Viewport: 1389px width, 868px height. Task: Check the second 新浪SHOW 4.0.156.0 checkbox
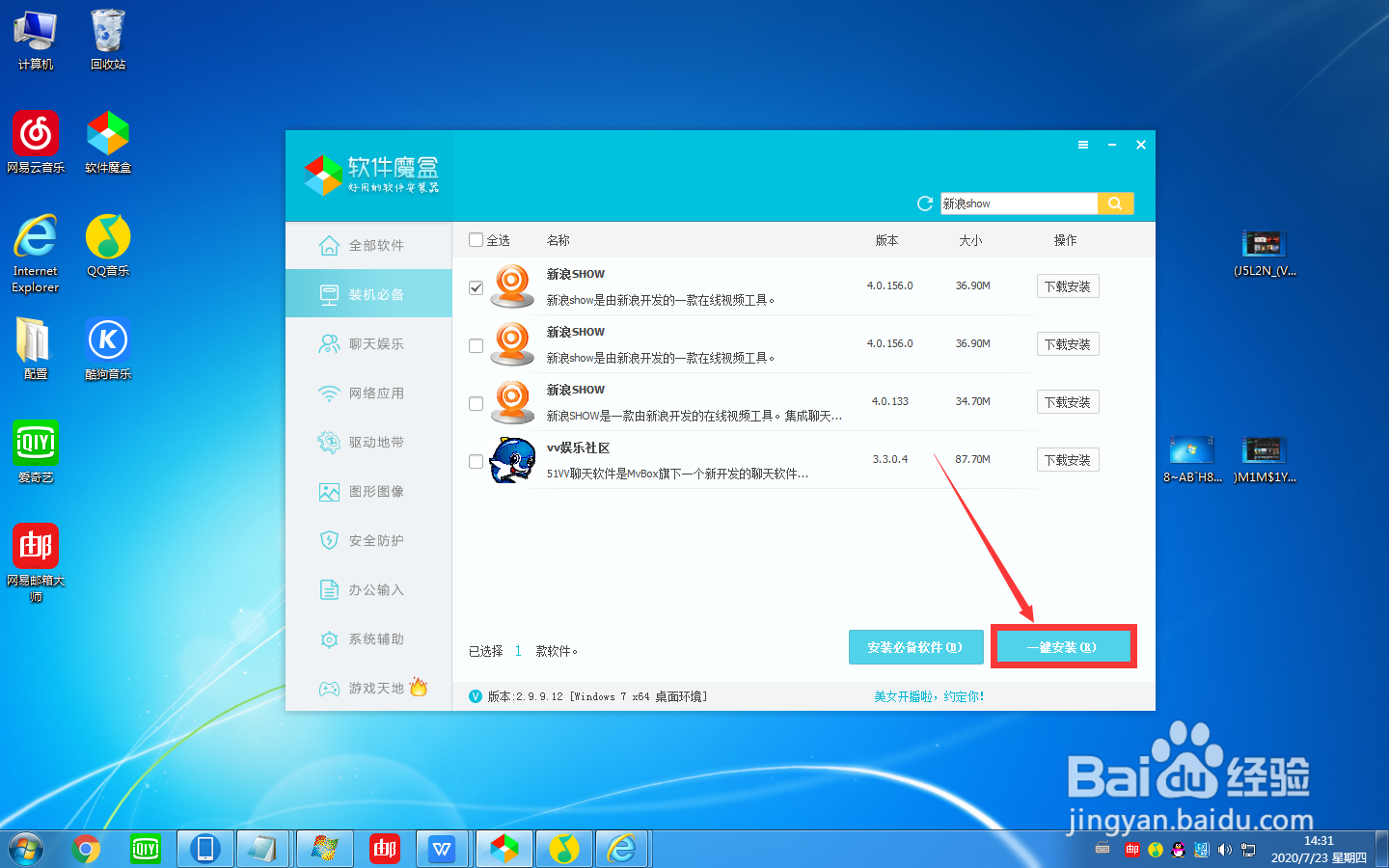point(476,345)
